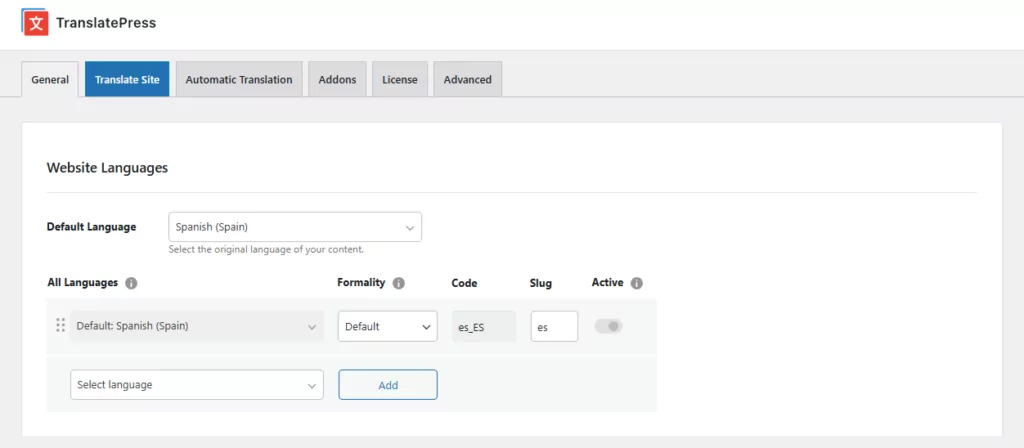
Task: Click info icon next to All Languages
Action: click(131, 283)
